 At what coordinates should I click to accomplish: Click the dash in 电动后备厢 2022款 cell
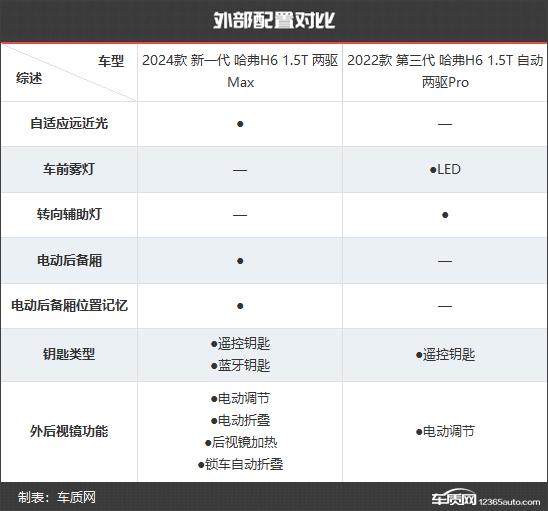tap(445, 261)
